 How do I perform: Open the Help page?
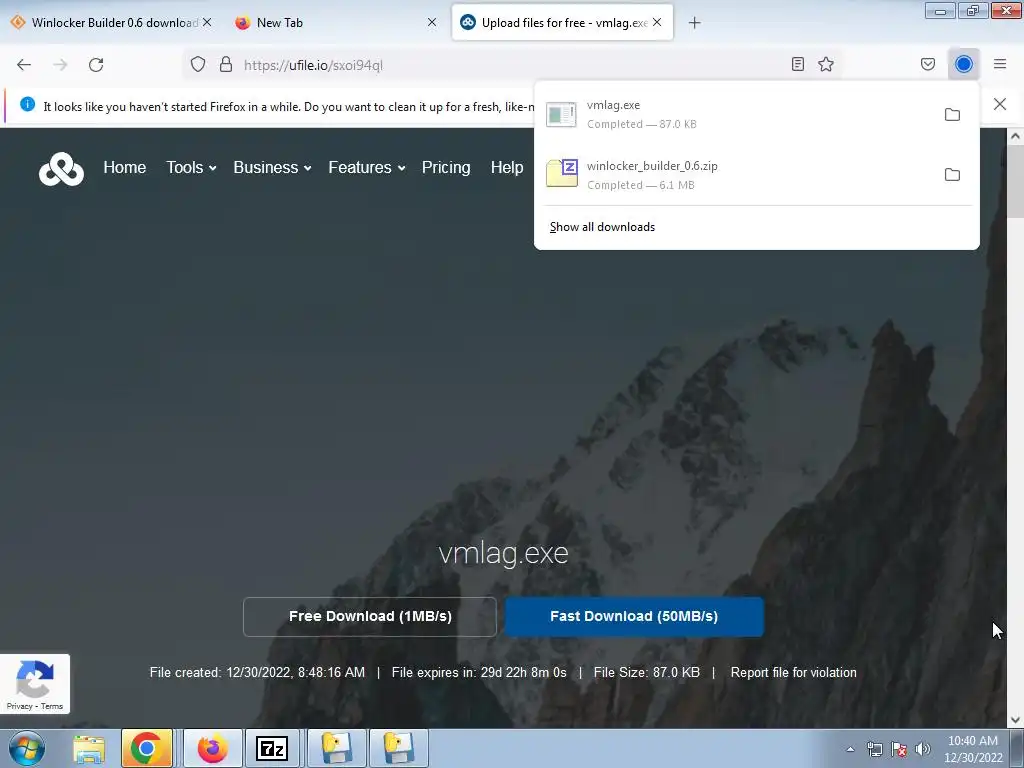(x=507, y=167)
